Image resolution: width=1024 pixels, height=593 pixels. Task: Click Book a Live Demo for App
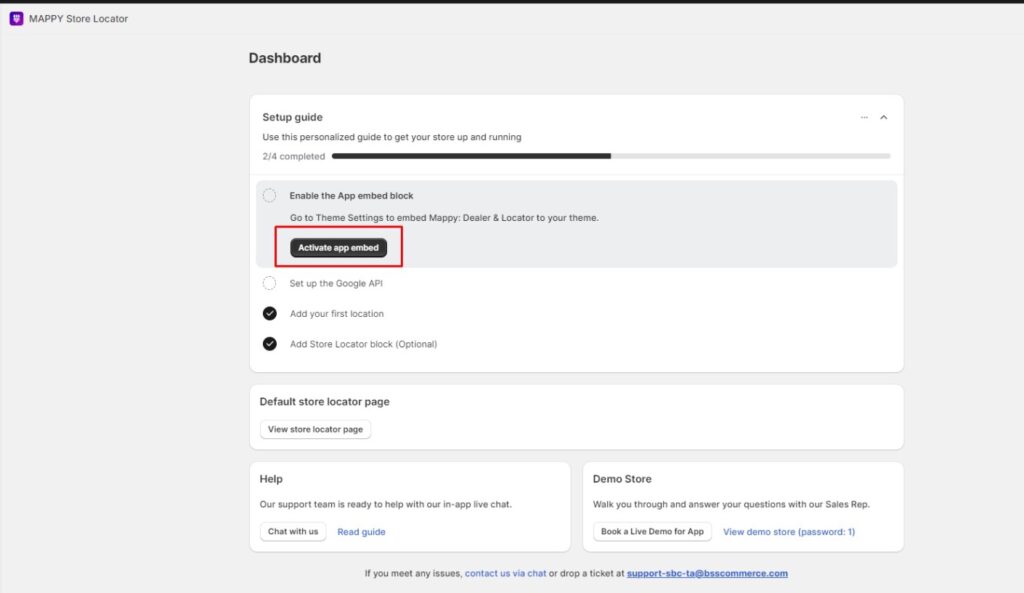point(652,532)
